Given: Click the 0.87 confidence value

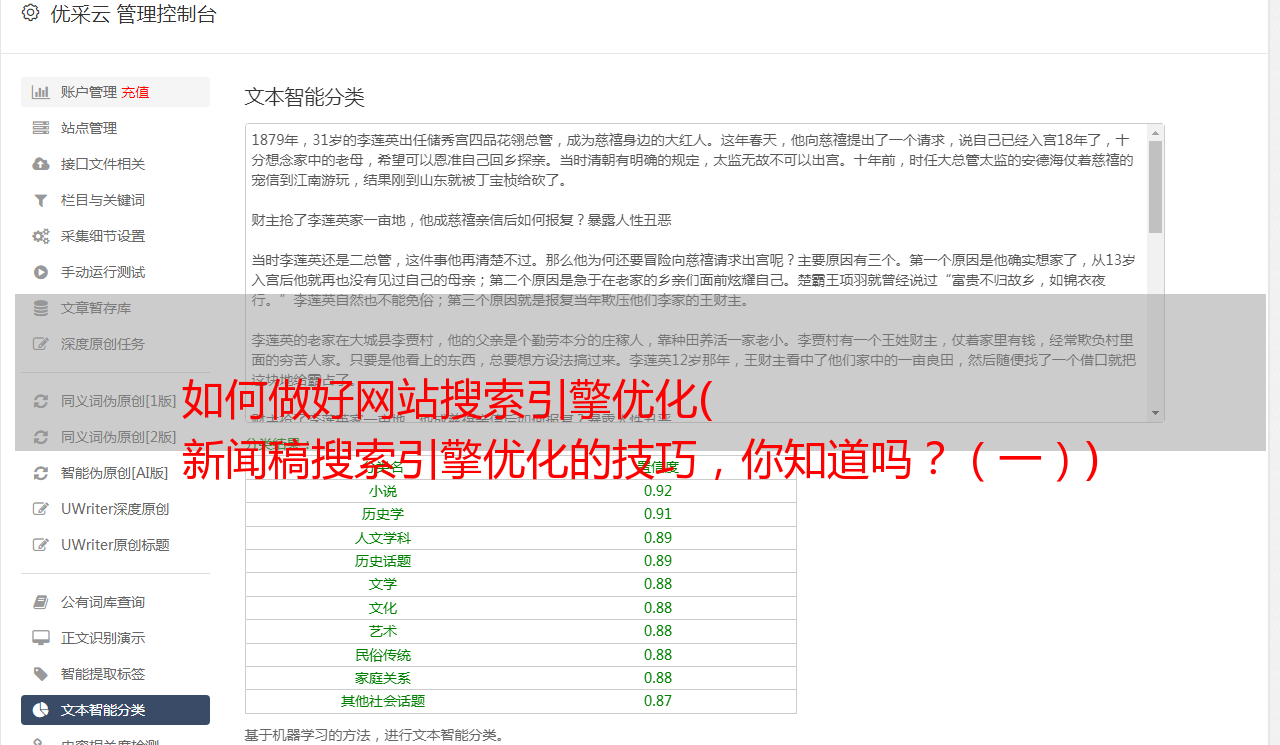Looking at the screenshot, I should (x=658, y=701).
